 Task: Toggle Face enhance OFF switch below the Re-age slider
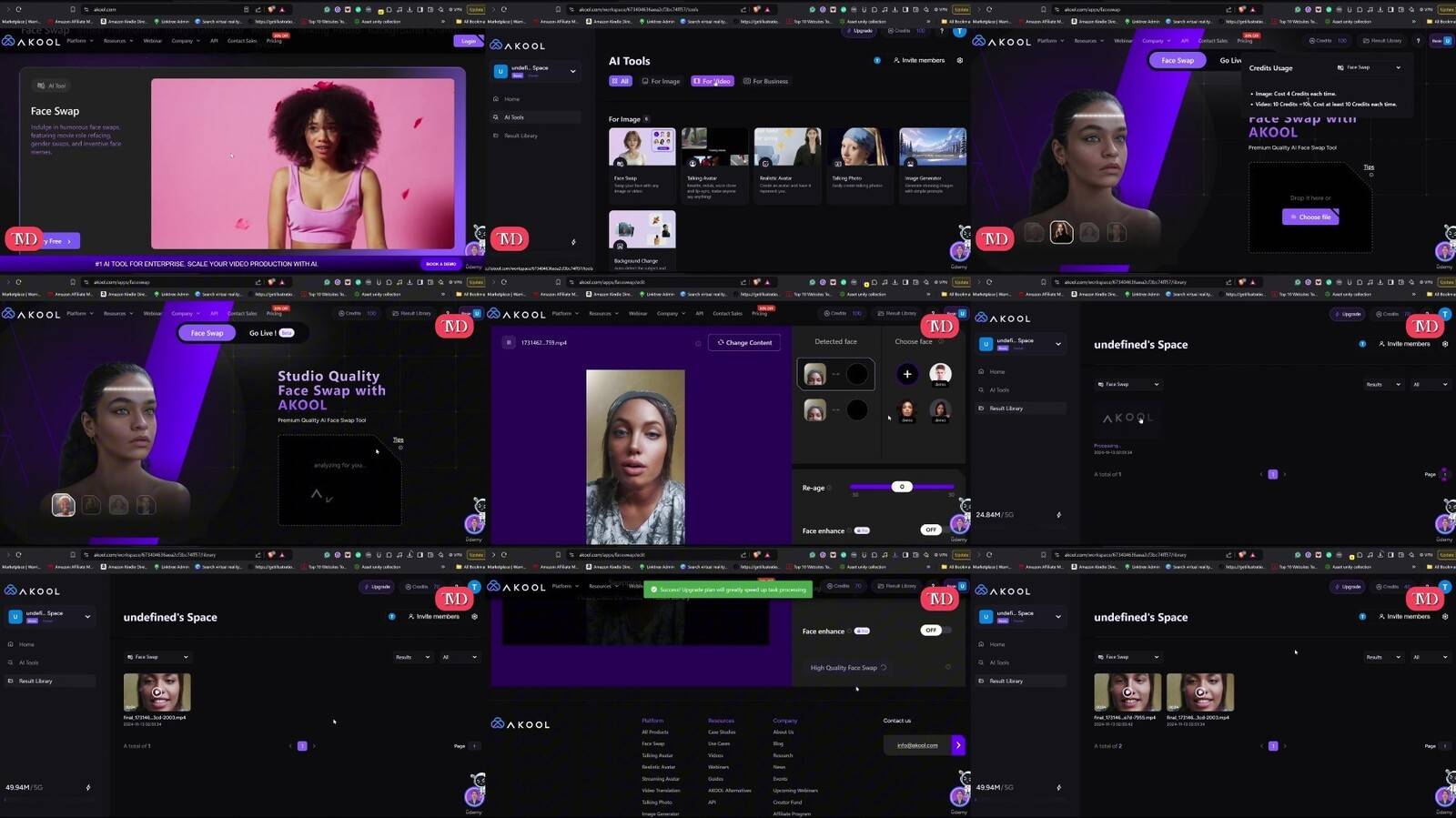936,530
